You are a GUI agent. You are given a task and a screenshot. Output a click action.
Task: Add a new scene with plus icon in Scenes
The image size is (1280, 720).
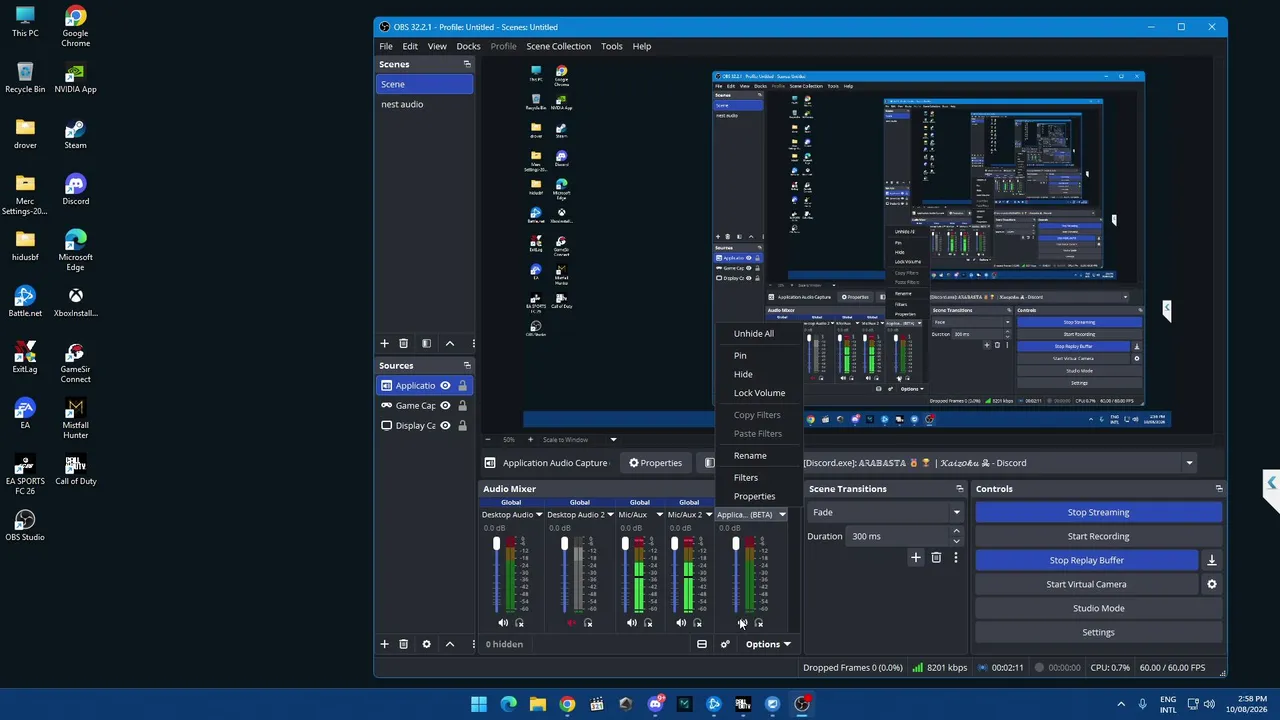coord(384,343)
